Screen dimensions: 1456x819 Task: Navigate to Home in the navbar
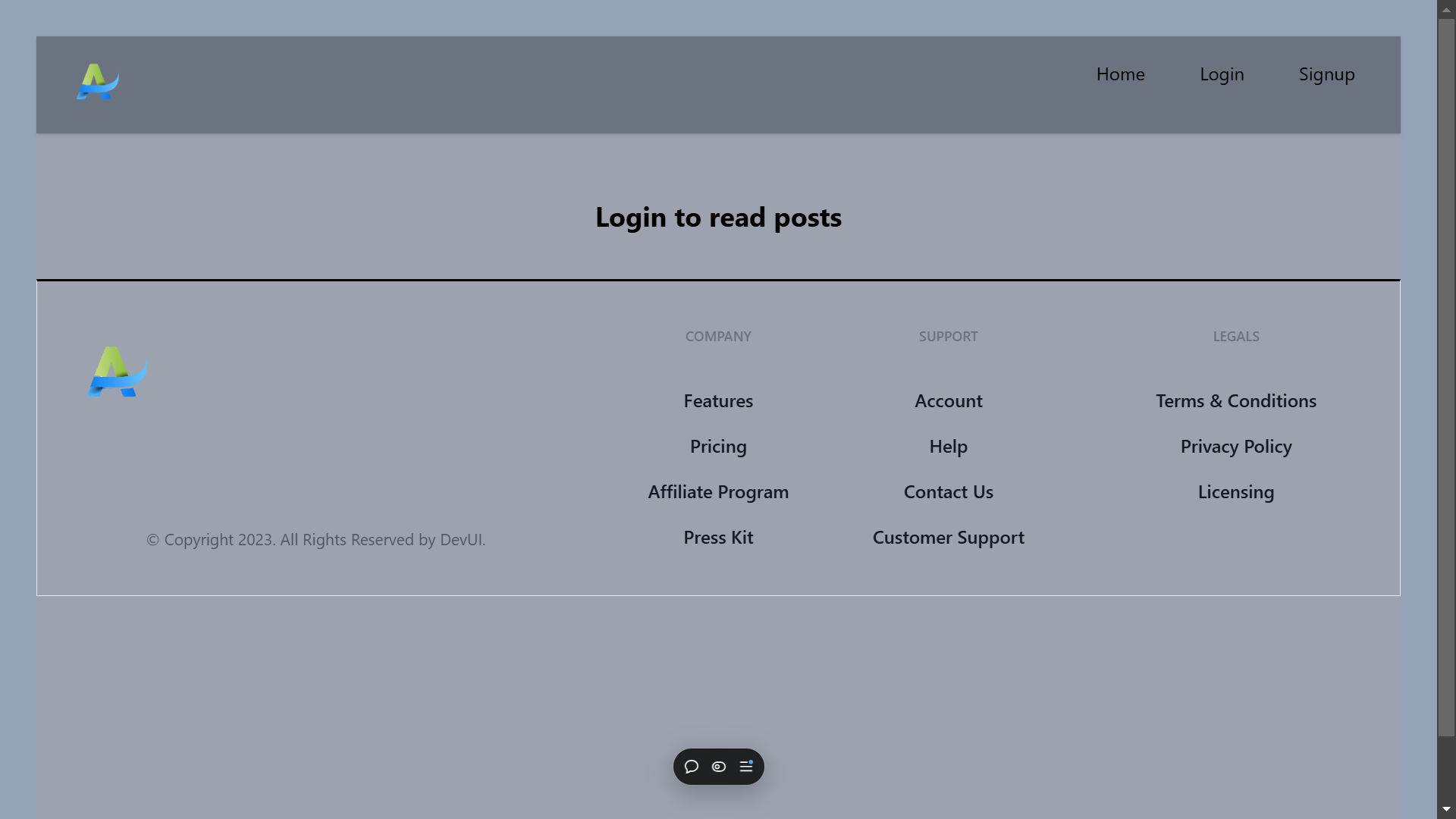[1120, 74]
